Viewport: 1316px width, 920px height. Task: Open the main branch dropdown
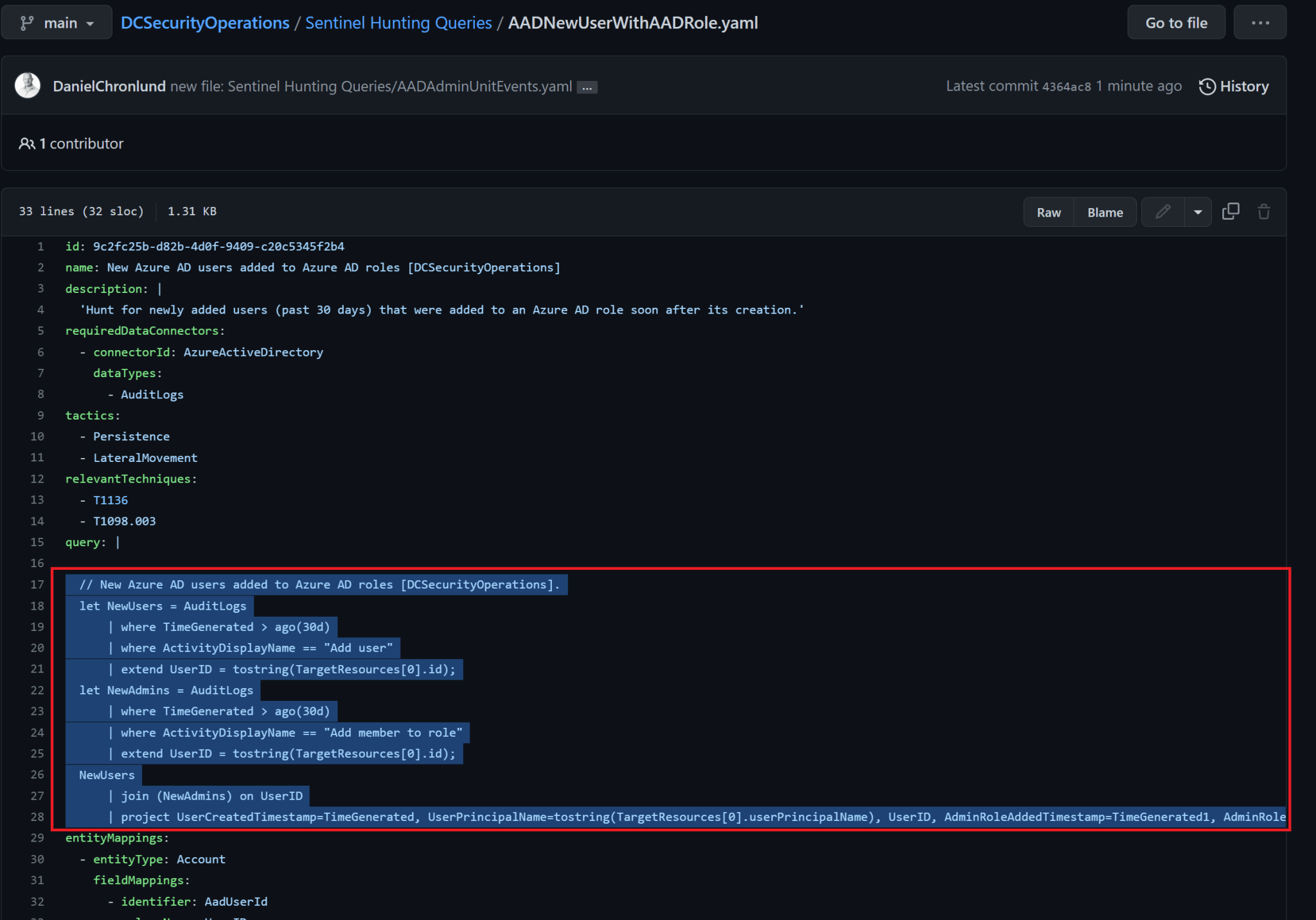[x=57, y=22]
